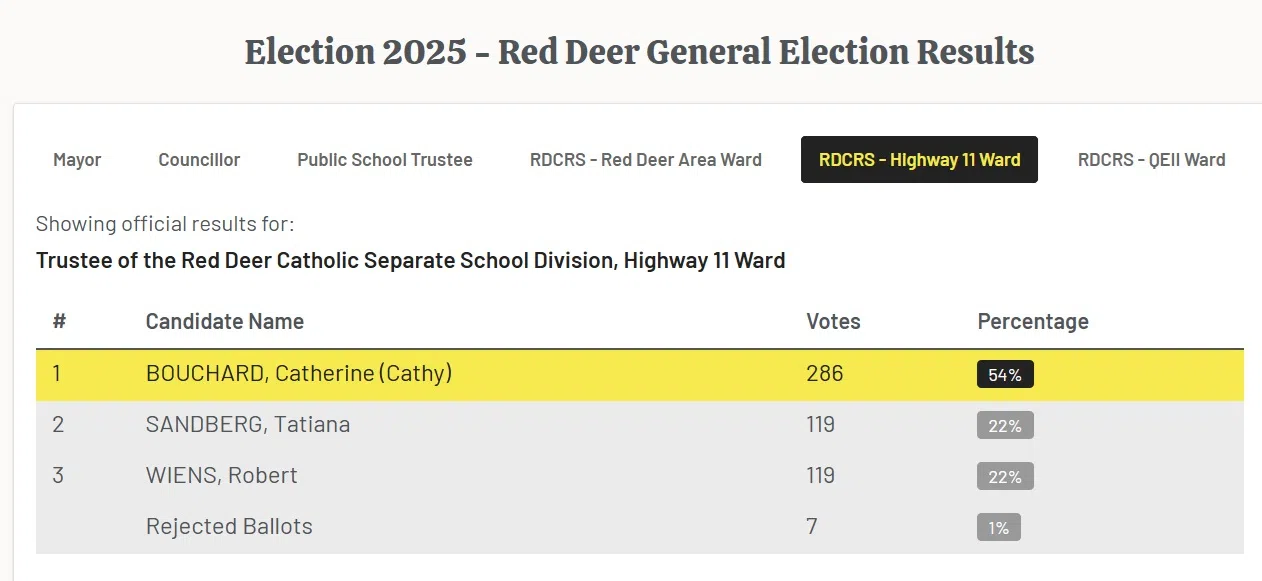Select the BOUCHARD, Catherine (Cathy) row
Viewport: 1262px width, 581px height.
pyautogui.click(x=299, y=374)
